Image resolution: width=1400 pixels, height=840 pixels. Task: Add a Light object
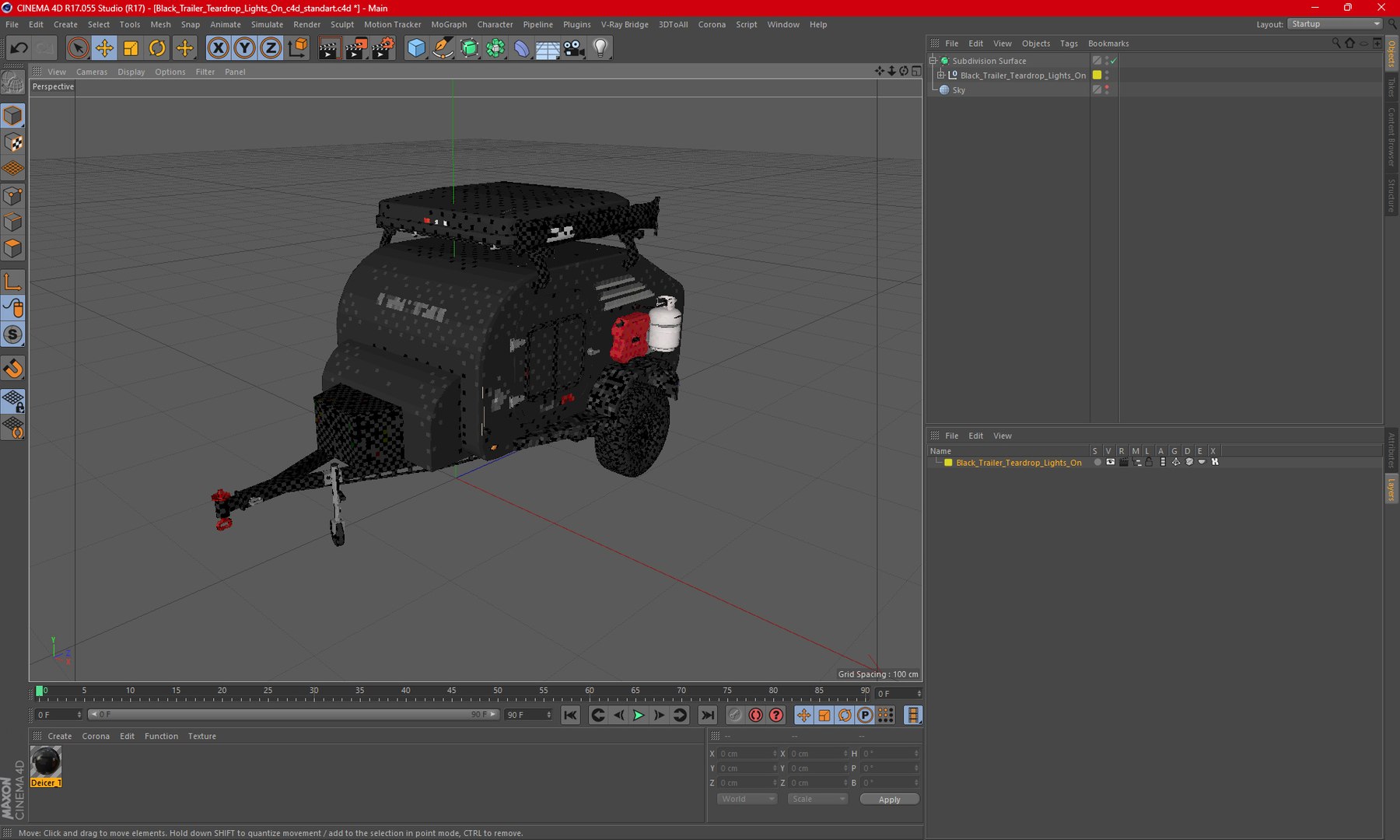tap(600, 48)
